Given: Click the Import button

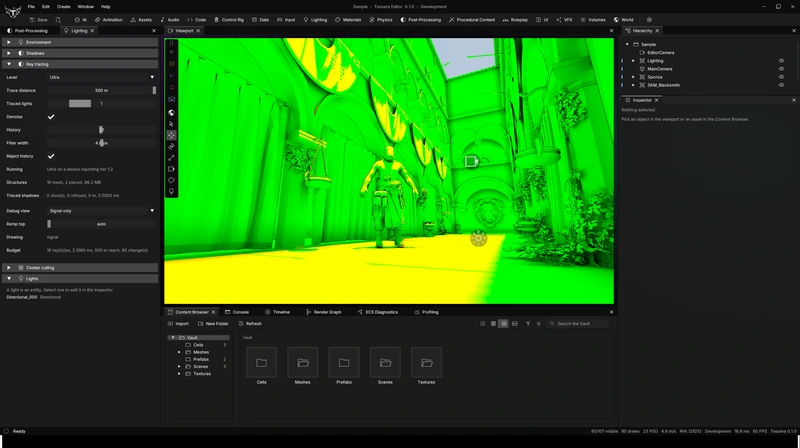Looking at the screenshot, I should 178,323.
